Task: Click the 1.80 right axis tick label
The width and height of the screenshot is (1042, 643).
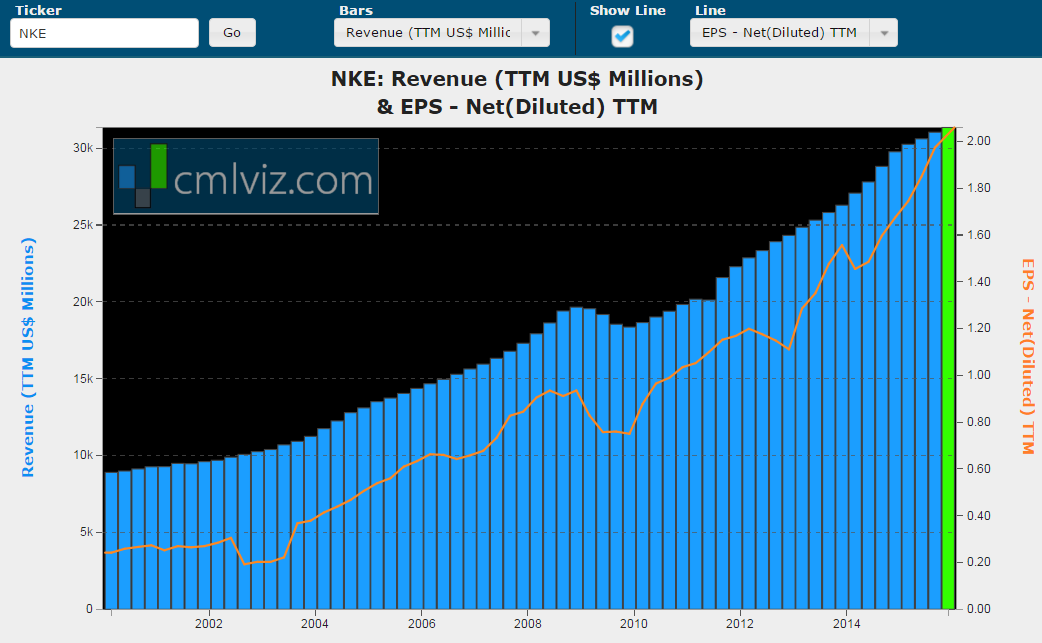Action: coord(978,188)
